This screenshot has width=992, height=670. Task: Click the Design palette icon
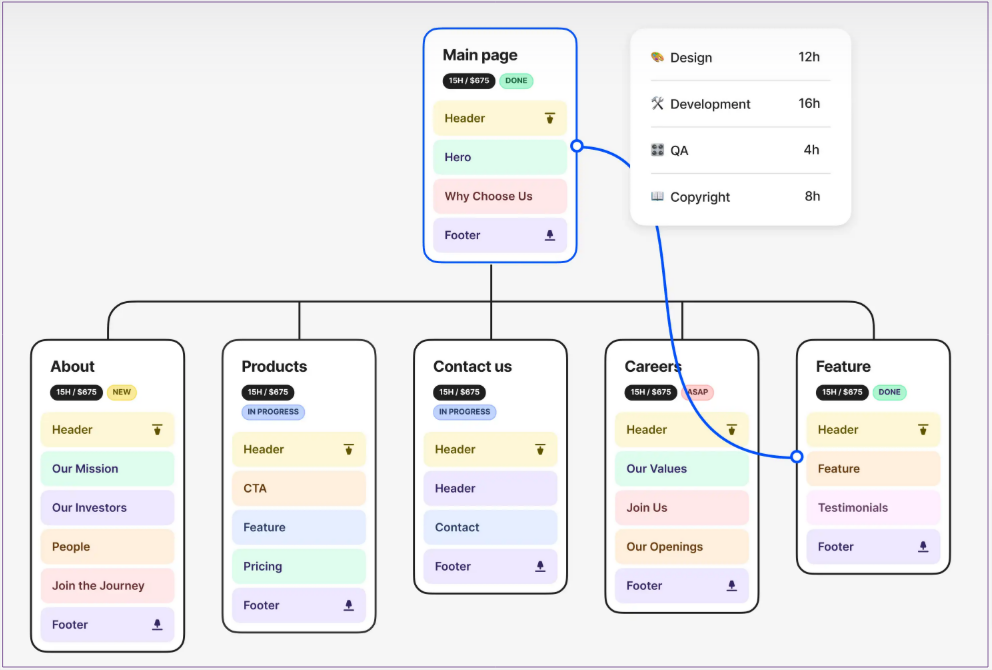point(657,57)
